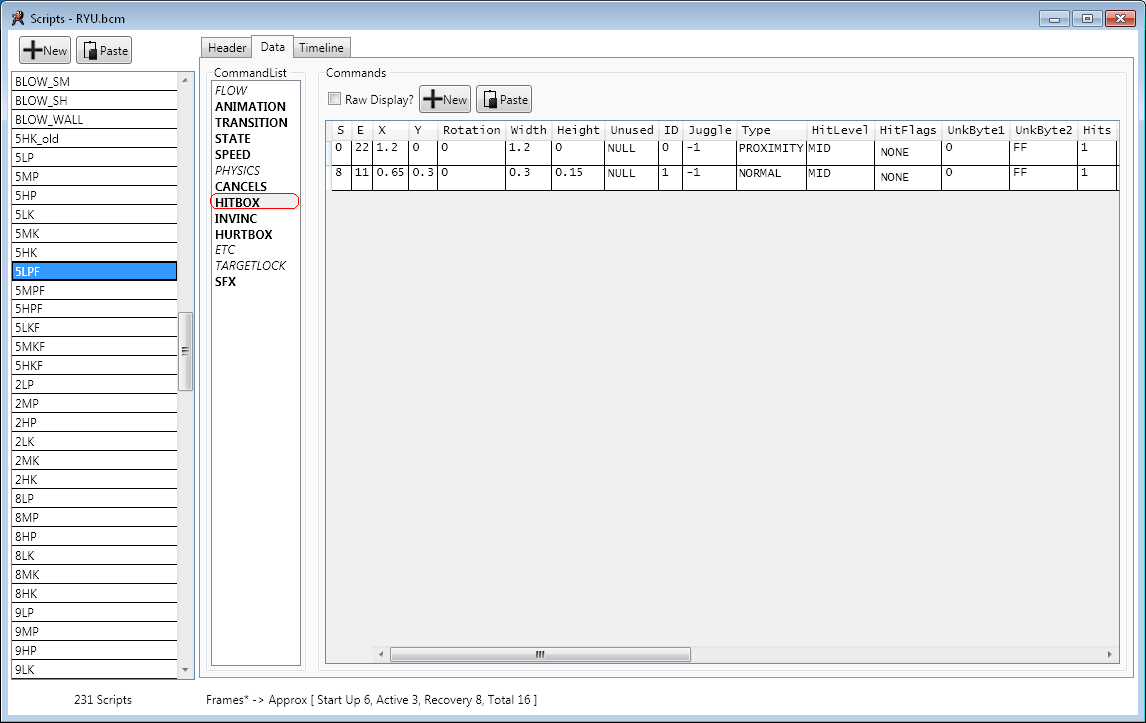1146x723 pixels.
Task: Click the Paste script button in left panel
Action: tap(105, 50)
